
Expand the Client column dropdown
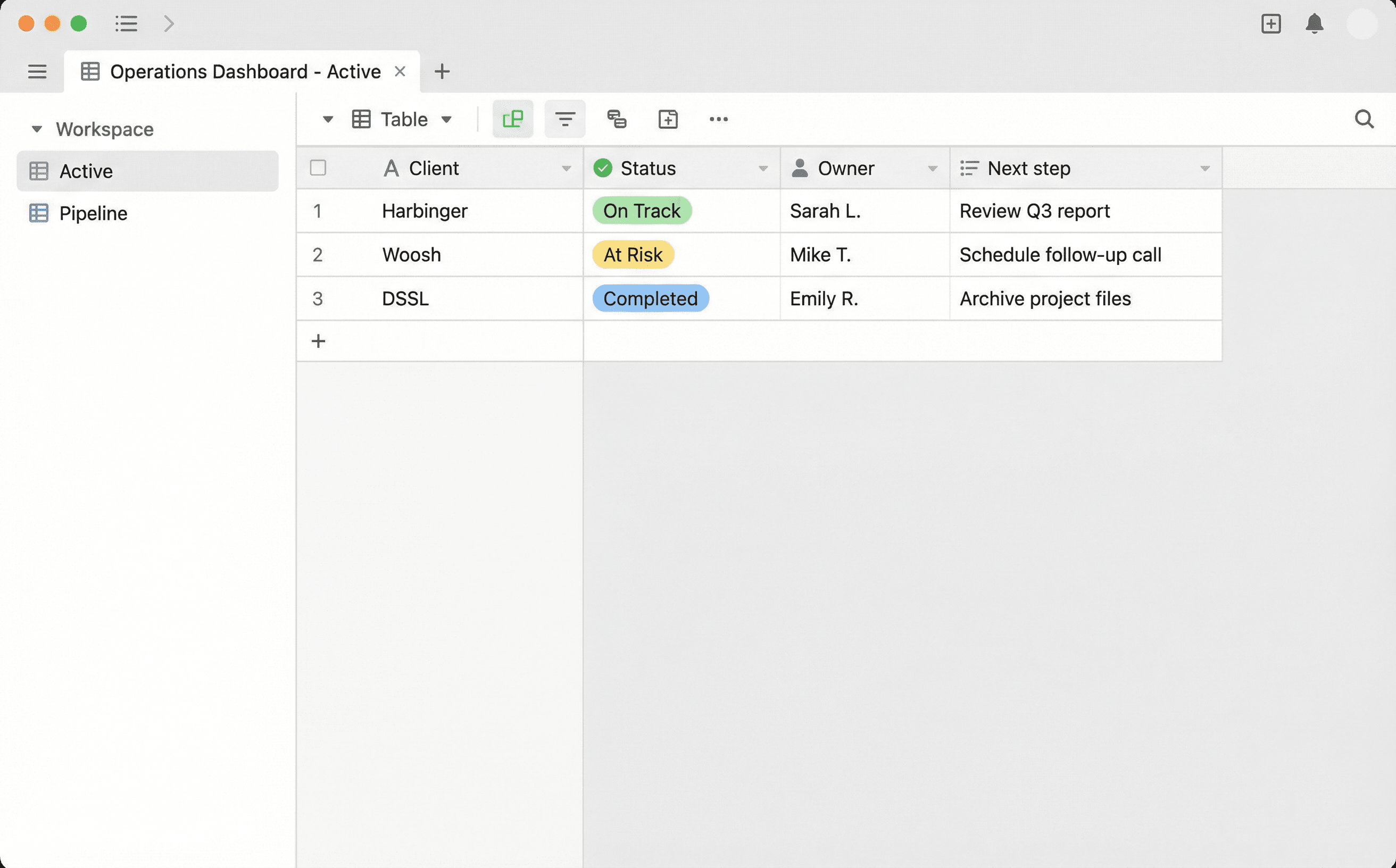click(567, 168)
